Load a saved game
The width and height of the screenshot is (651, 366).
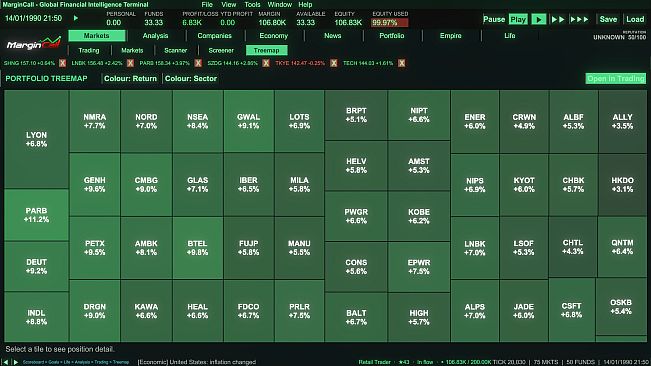pos(635,20)
